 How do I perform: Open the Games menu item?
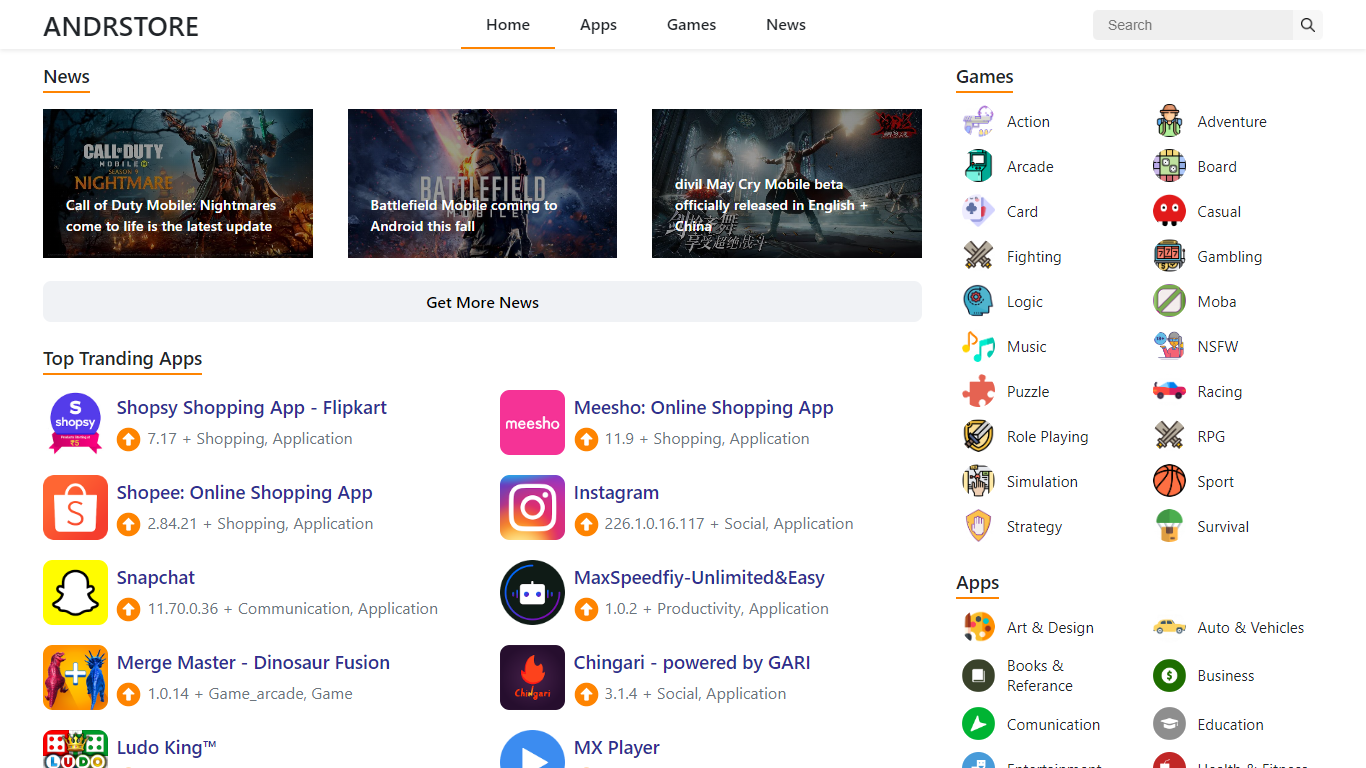click(x=691, y=25)
